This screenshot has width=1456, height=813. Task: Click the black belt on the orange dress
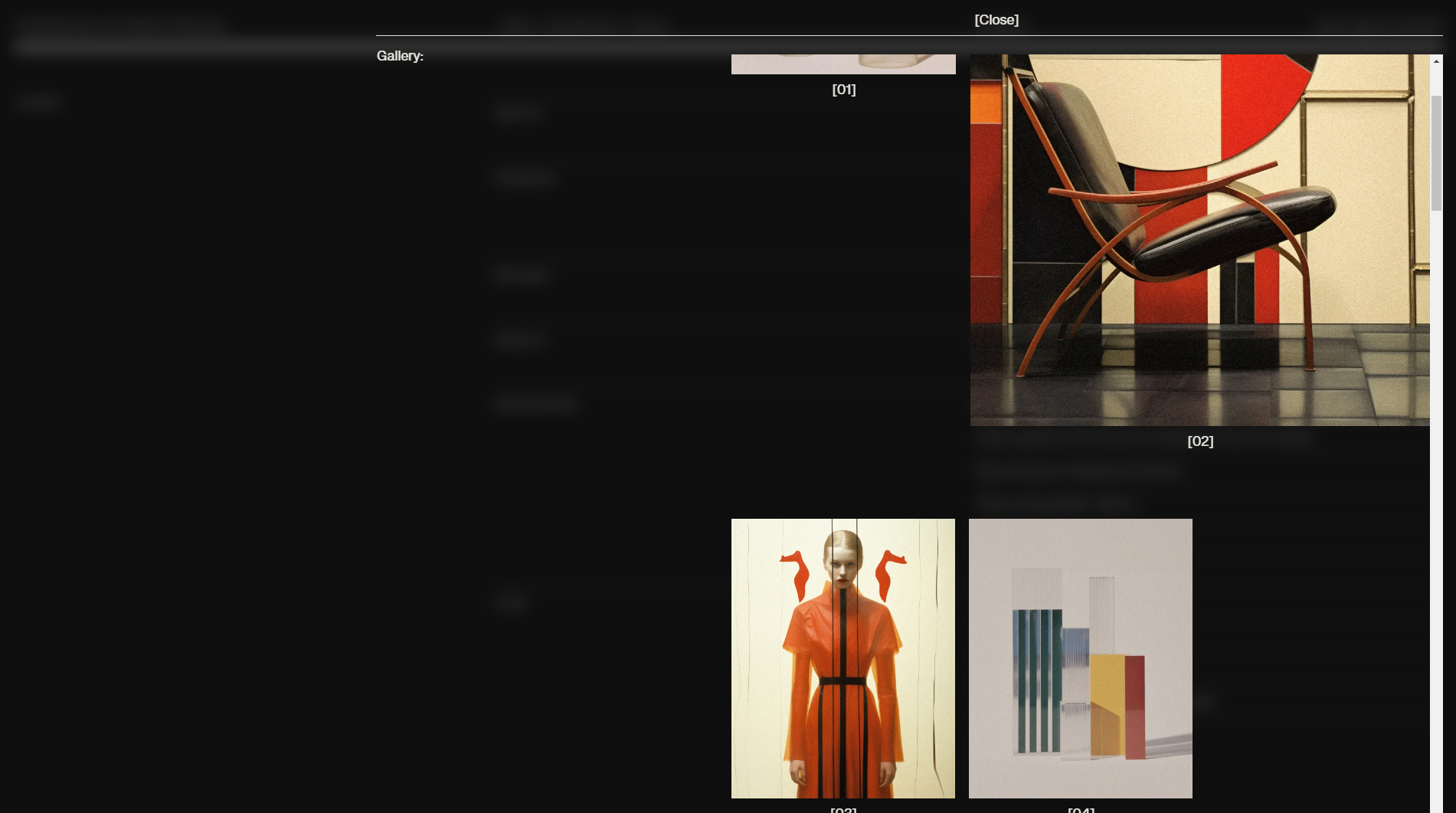pyautogui.click(x=843, y=680)
